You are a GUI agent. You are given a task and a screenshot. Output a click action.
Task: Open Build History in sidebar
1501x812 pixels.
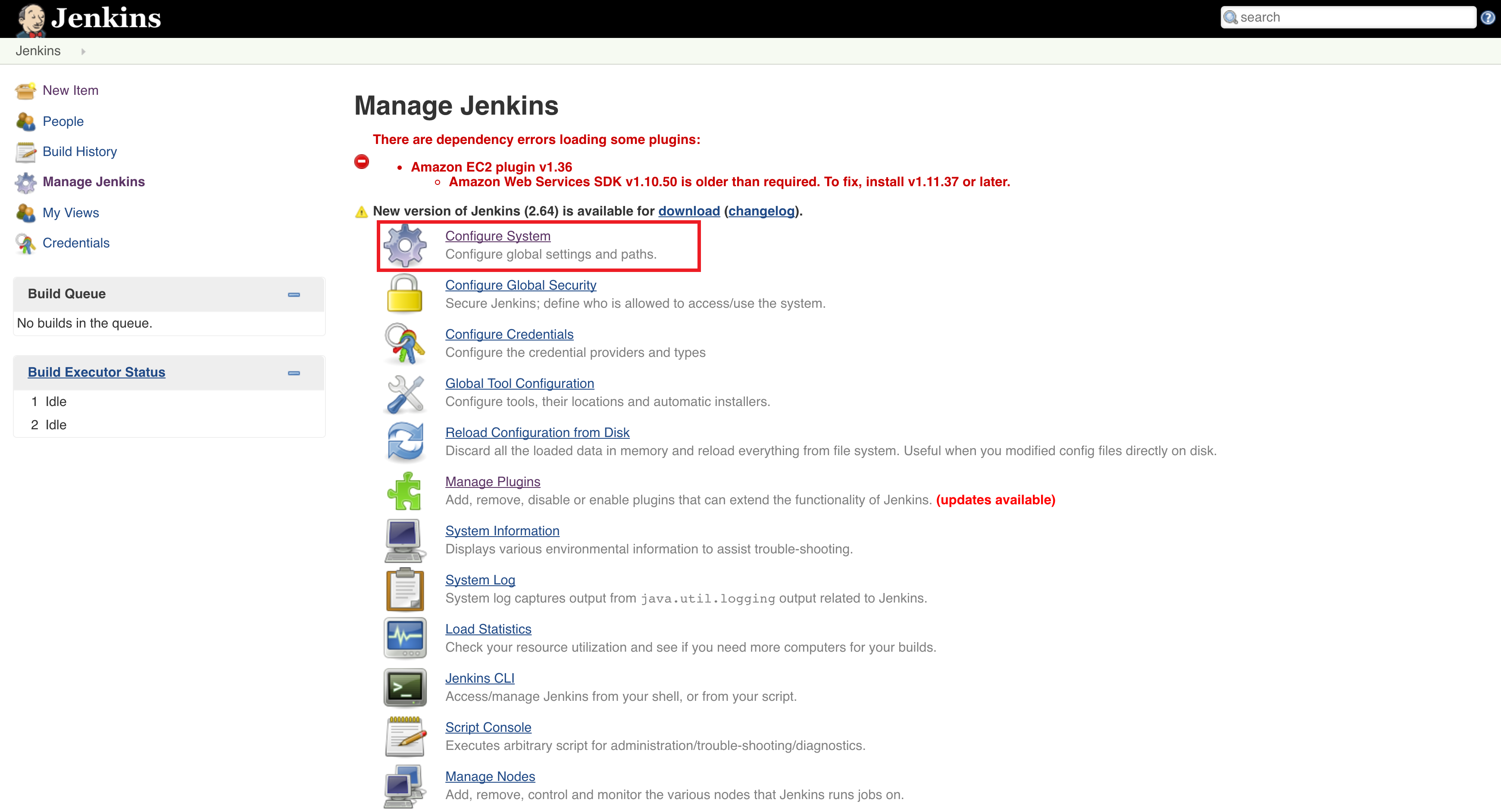pyautogui.click(x=80, y=151)
